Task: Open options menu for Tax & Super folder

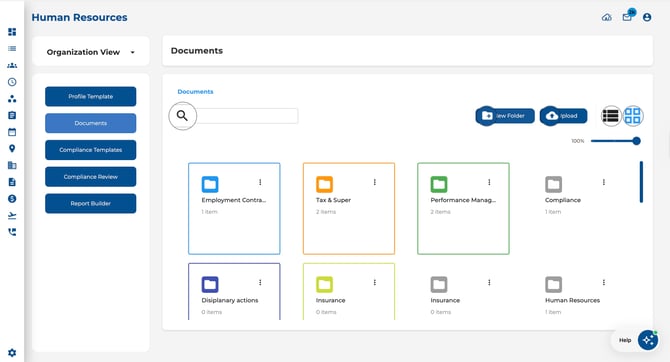Action: point(375,182)
